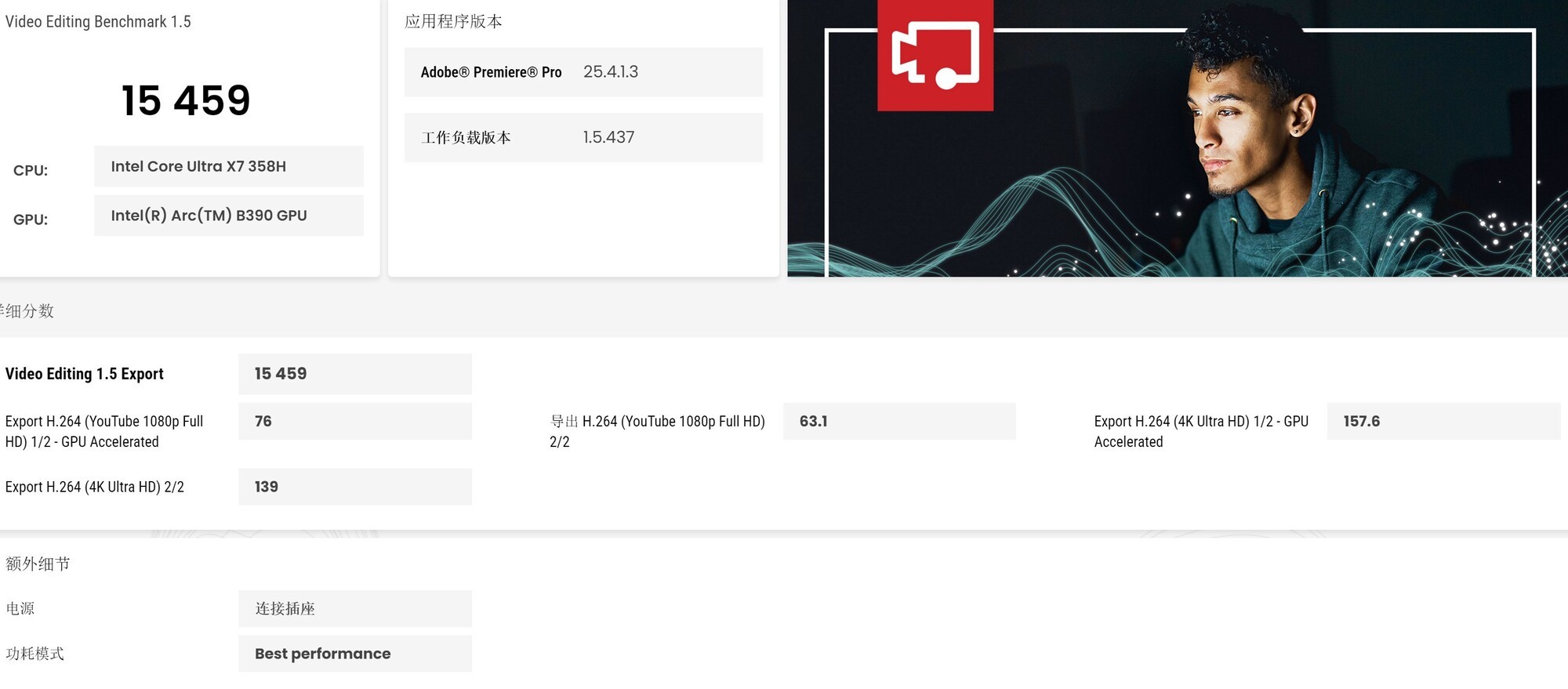Screen dimensions: 1568x689
Task: Click the banner image of the man
Action: (1178, 138)
